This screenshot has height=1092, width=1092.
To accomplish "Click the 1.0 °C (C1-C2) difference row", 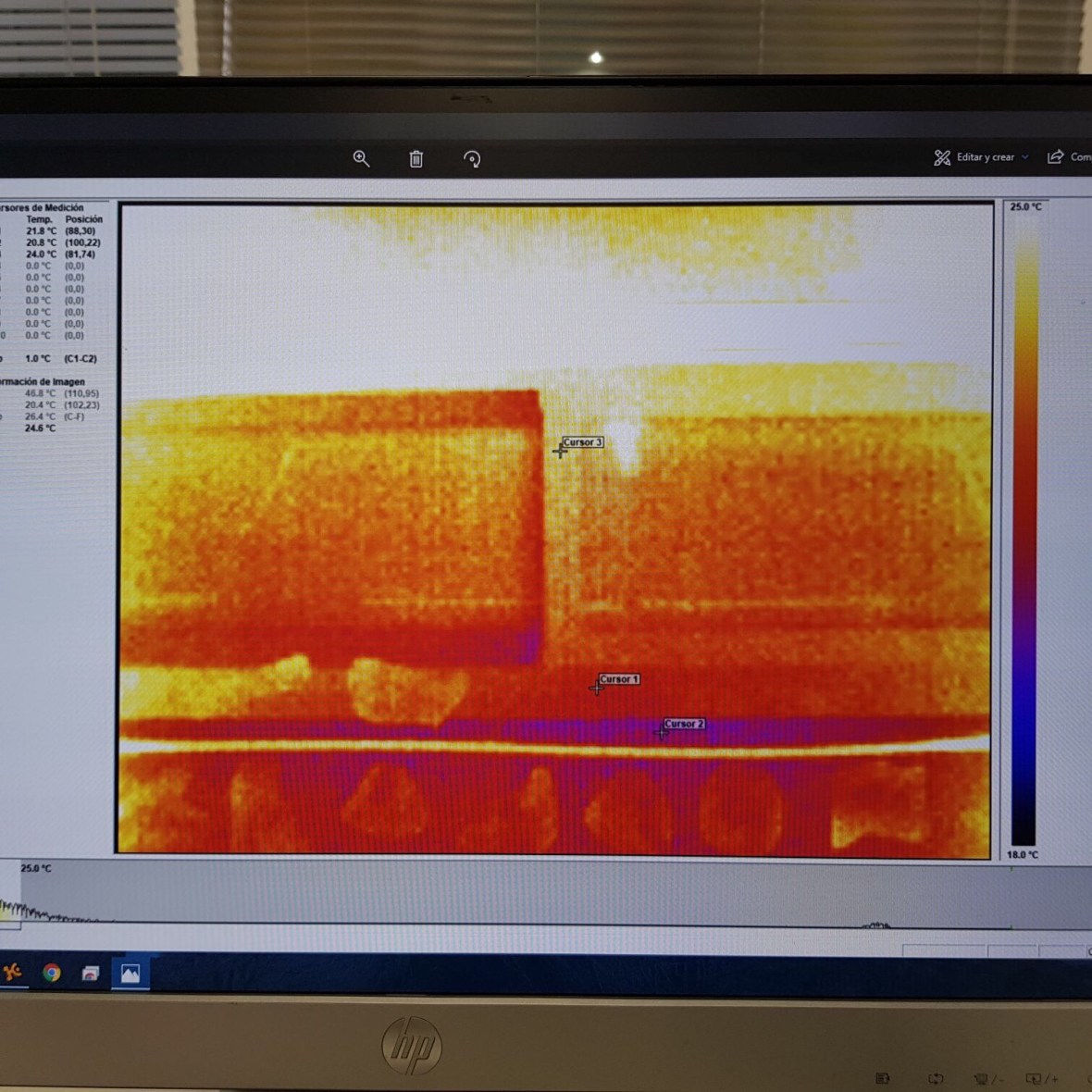I will point(60,359).
